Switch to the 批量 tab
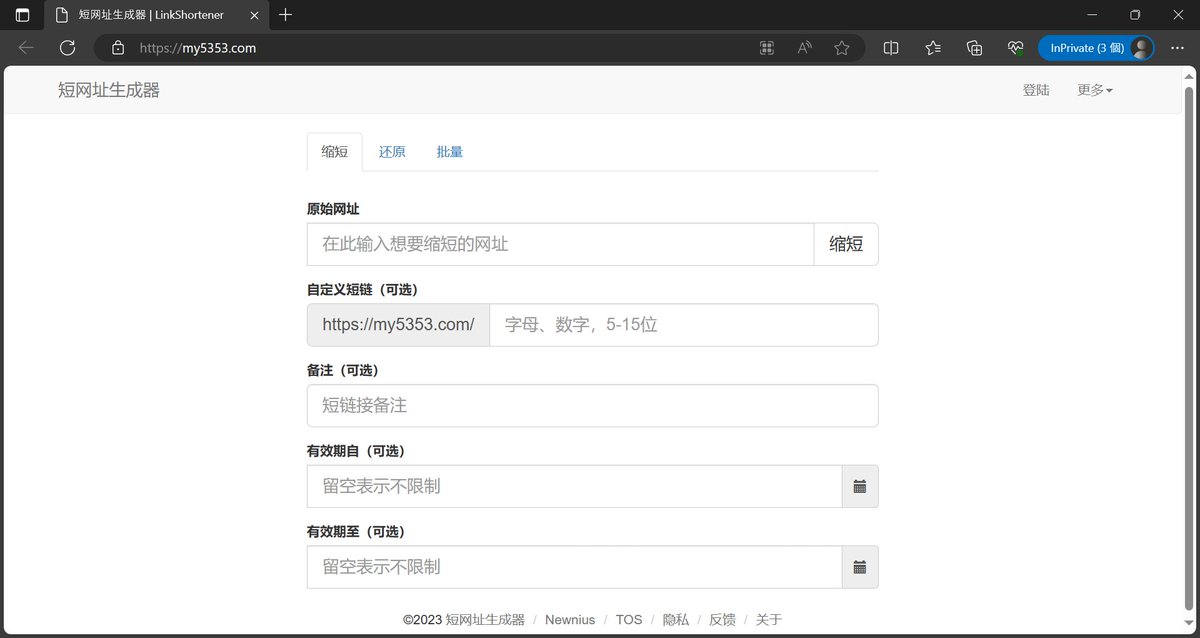 pos(450,152)
